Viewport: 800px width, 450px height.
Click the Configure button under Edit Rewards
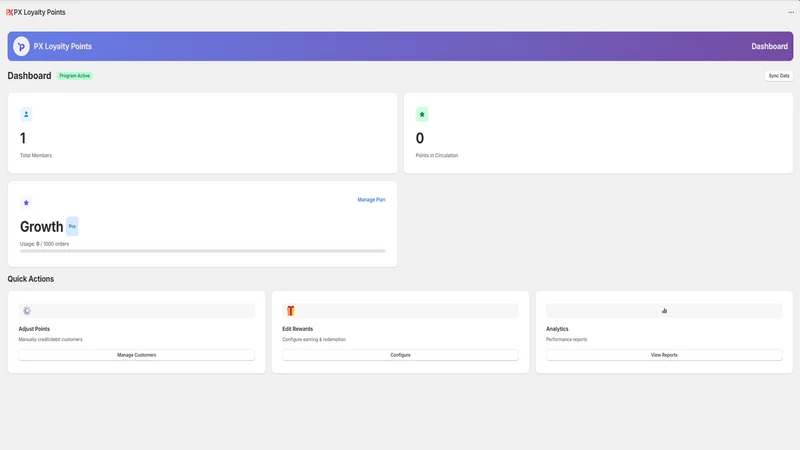[401, 355]
